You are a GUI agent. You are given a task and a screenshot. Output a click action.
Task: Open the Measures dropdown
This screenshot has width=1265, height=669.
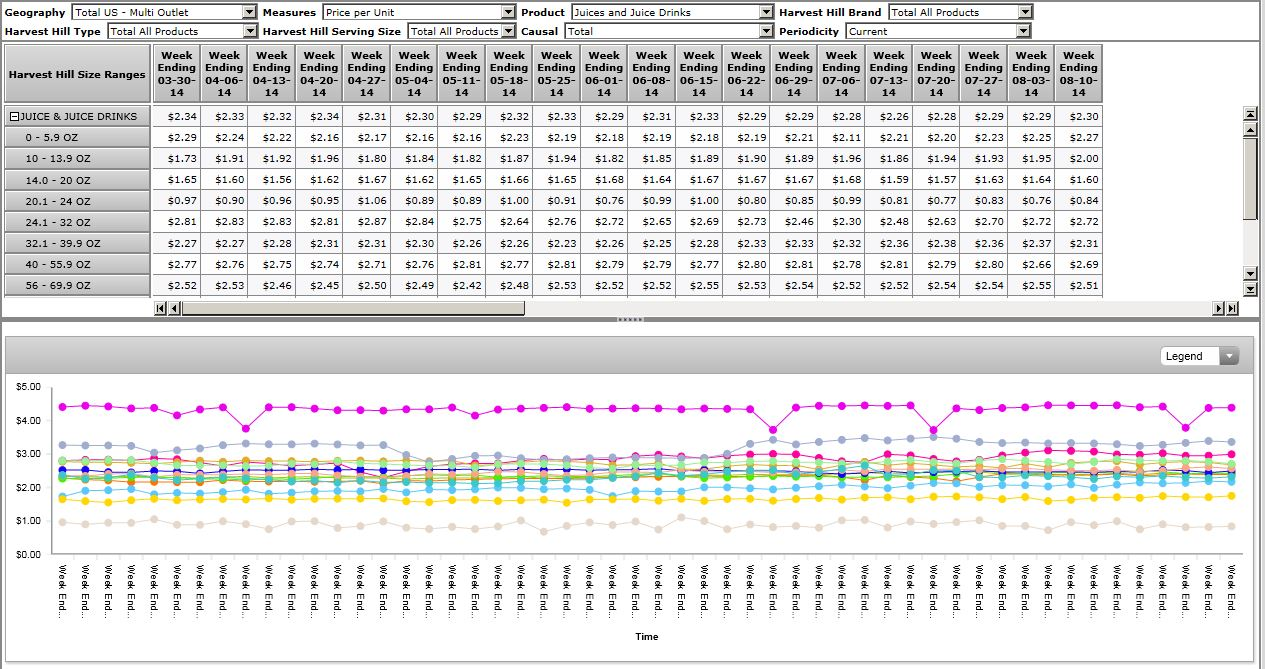coord(508,12)
